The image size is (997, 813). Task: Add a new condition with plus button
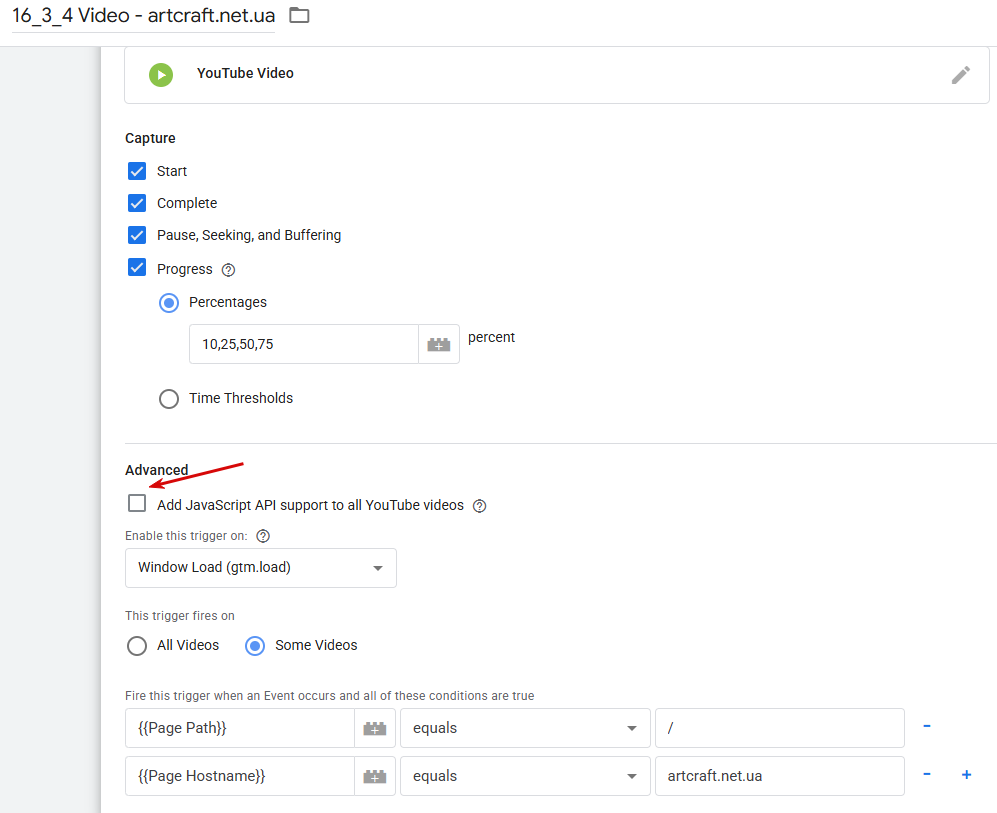pos(966,774)
